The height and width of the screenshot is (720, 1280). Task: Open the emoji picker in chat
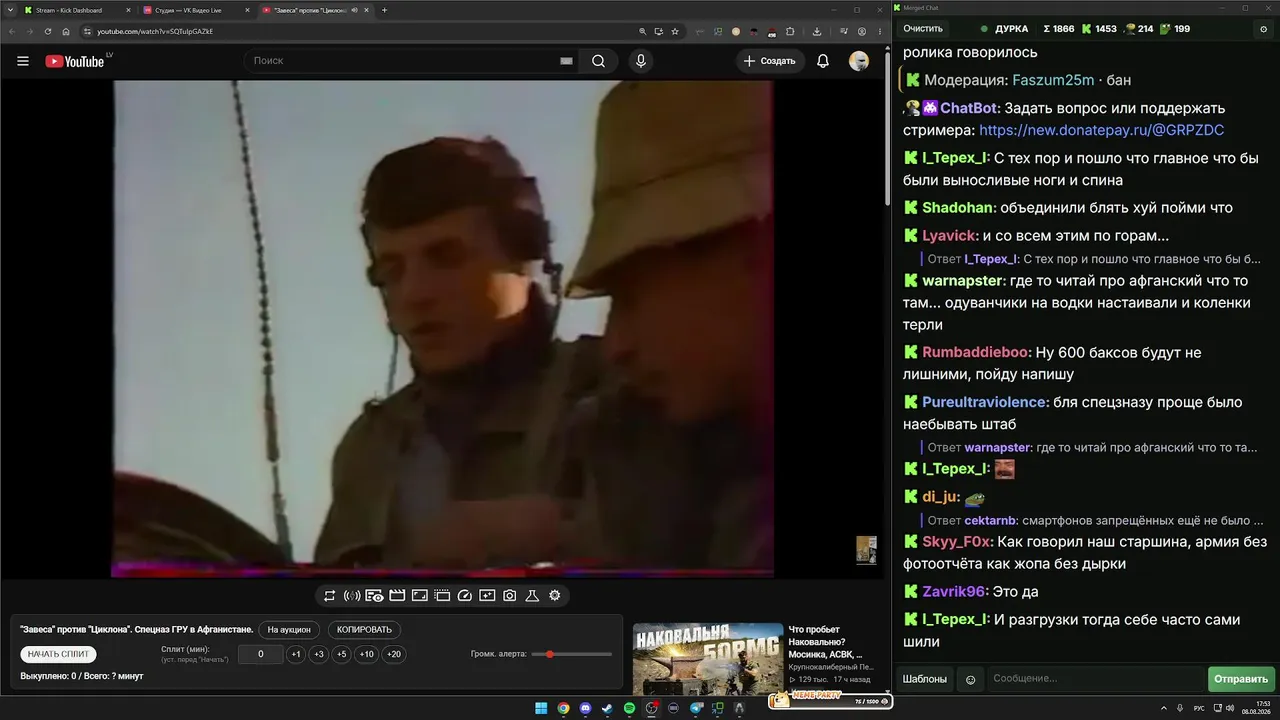coord(970,679)
